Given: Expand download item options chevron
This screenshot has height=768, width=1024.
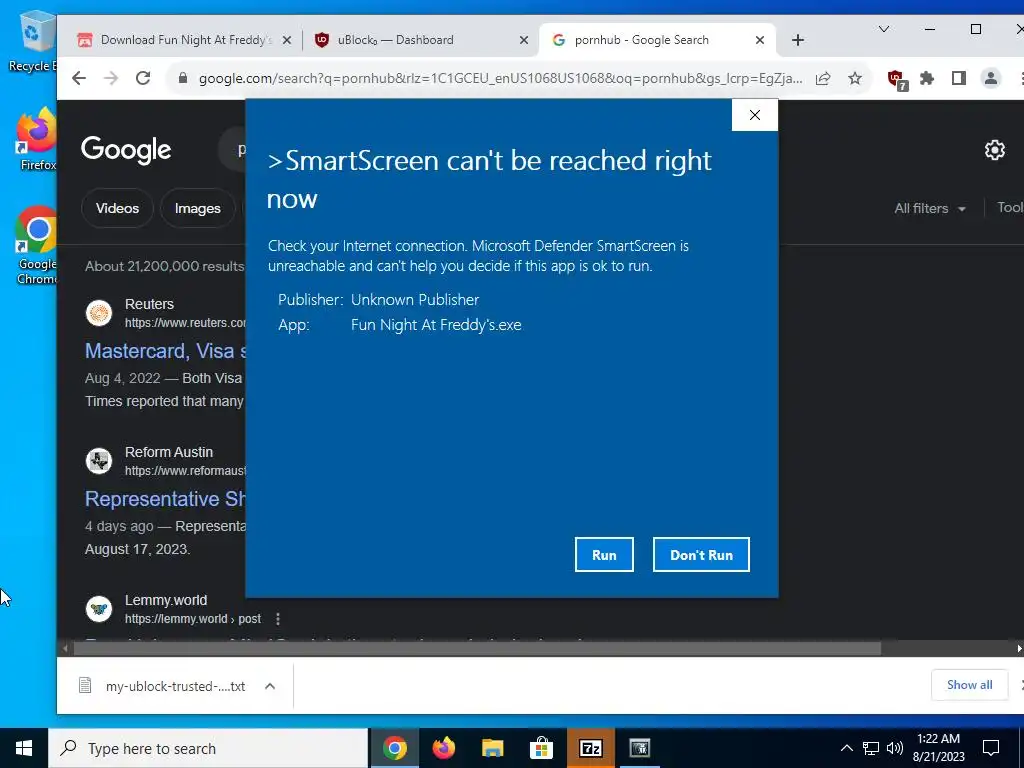Looking at the screenshot, I should pos(270,686).
